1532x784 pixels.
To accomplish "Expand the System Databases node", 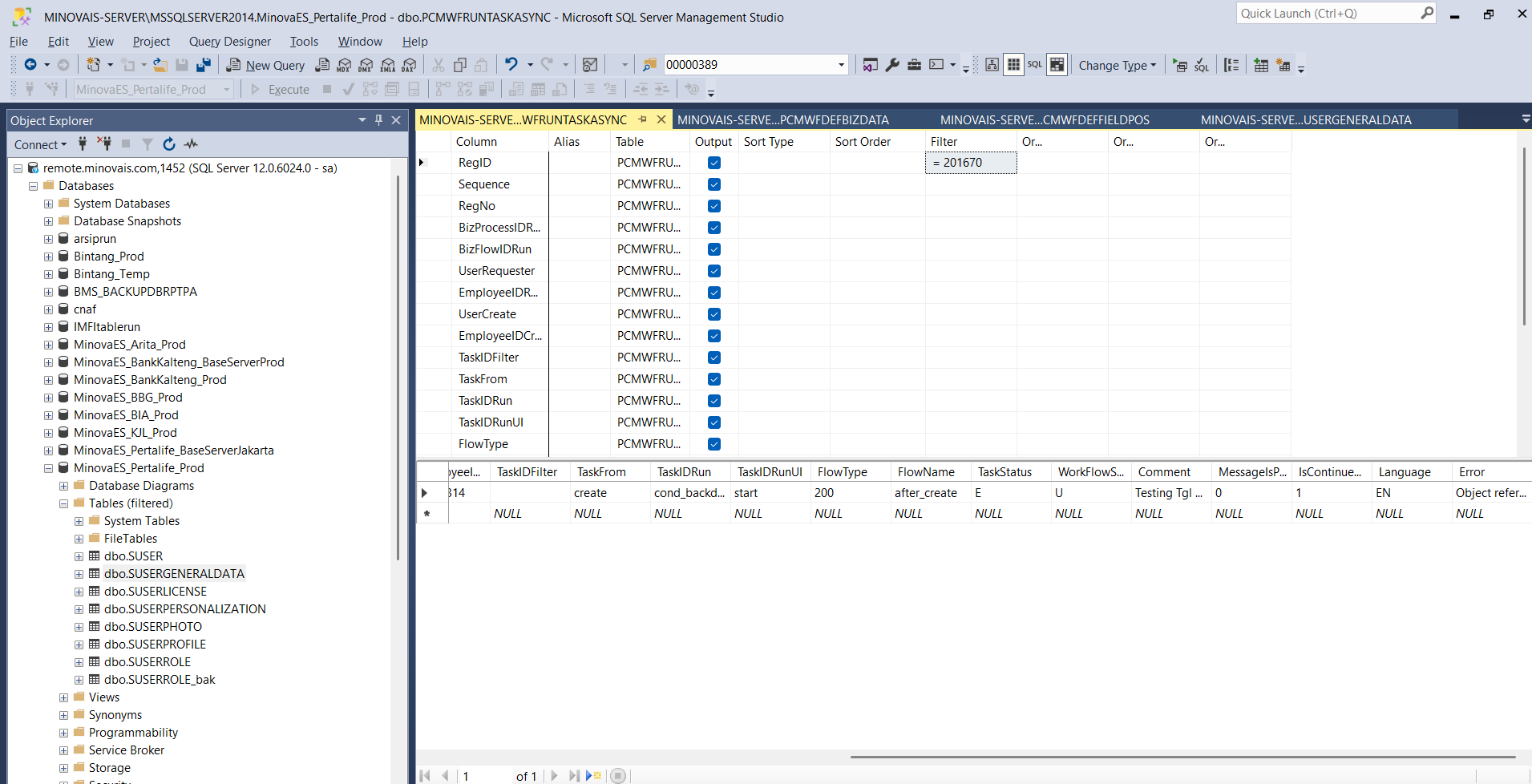I will pos(48,204).
